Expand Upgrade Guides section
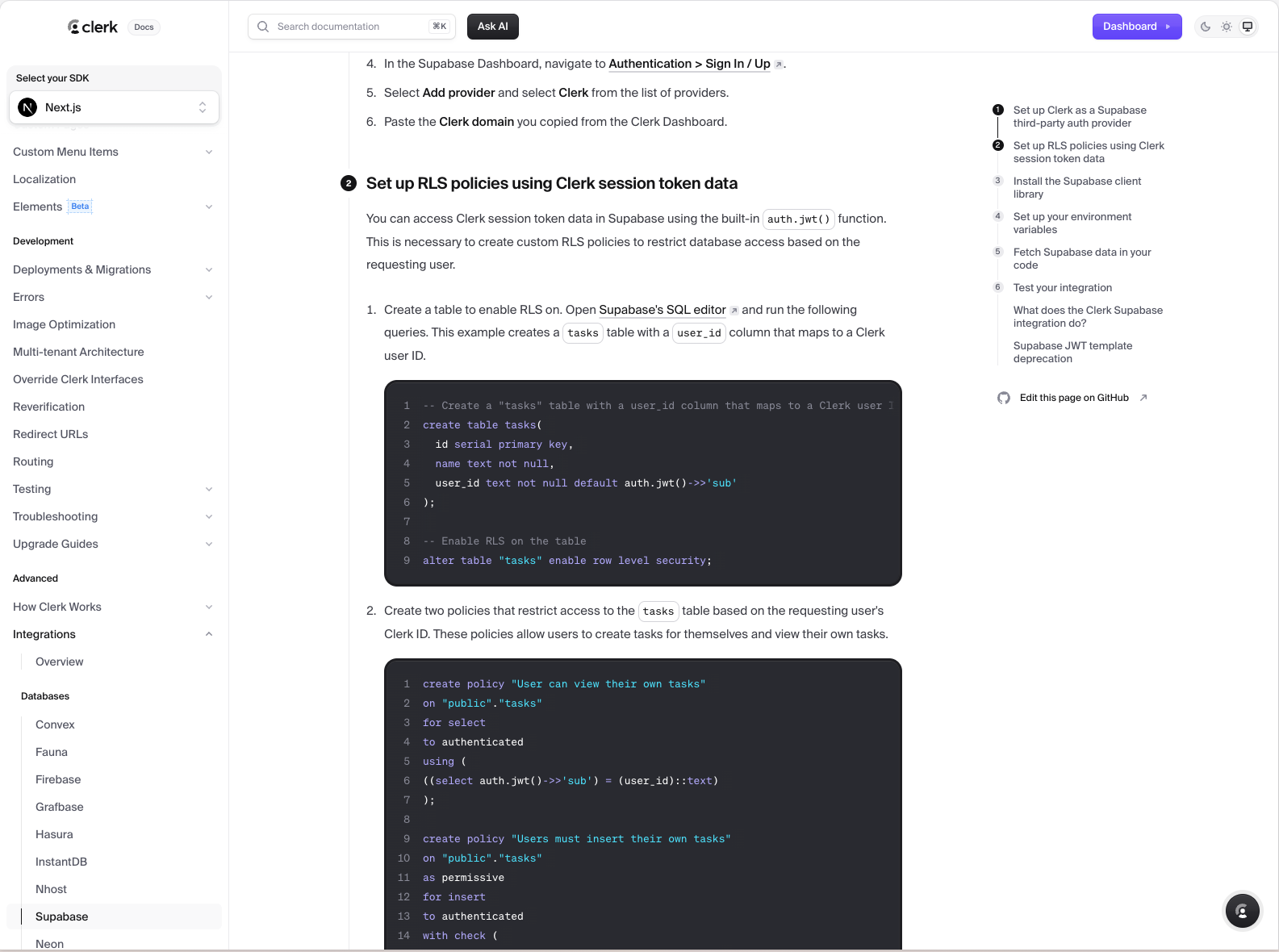 (x=209, y=544)
